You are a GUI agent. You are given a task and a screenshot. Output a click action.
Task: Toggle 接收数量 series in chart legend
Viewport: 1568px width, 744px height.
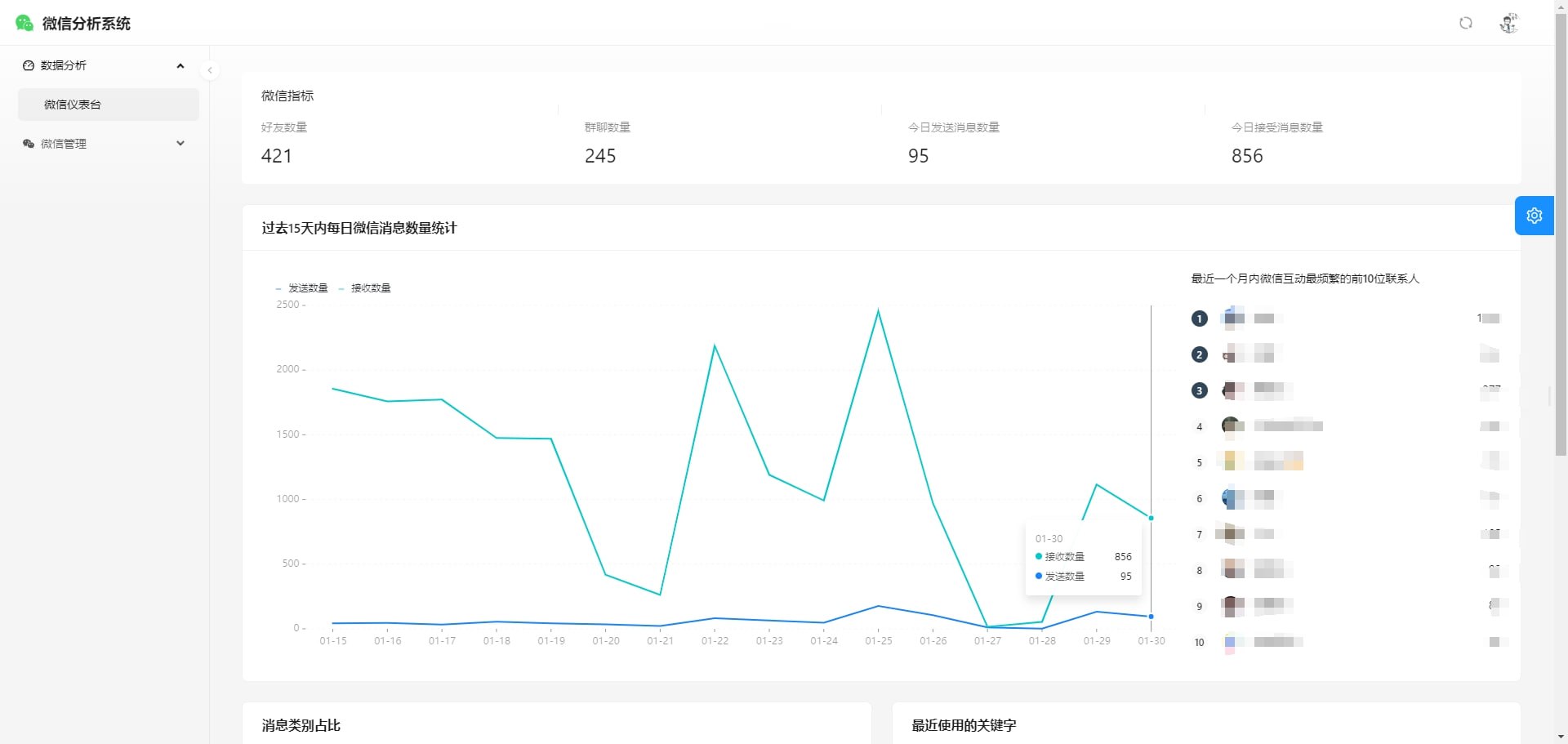365,288
